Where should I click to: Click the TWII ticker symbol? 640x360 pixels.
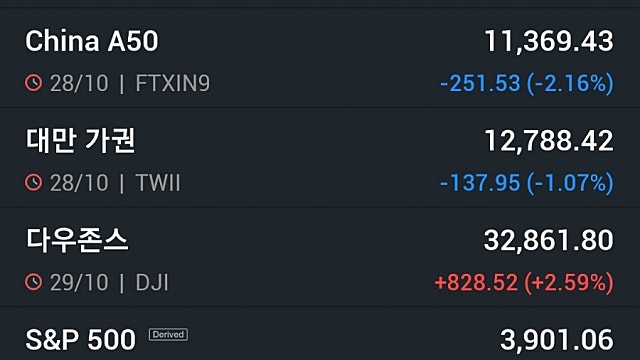[158, 183]
